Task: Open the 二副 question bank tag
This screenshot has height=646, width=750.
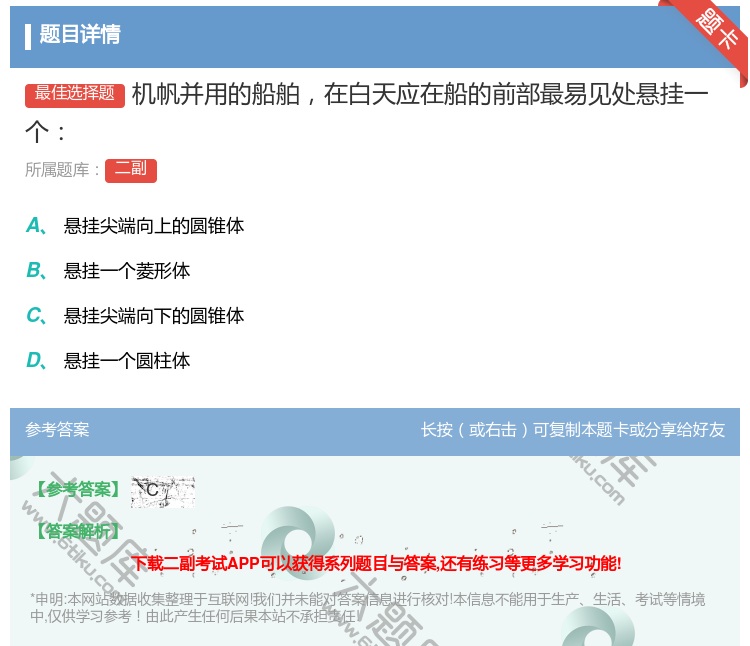Action: (x=131, y=170)
